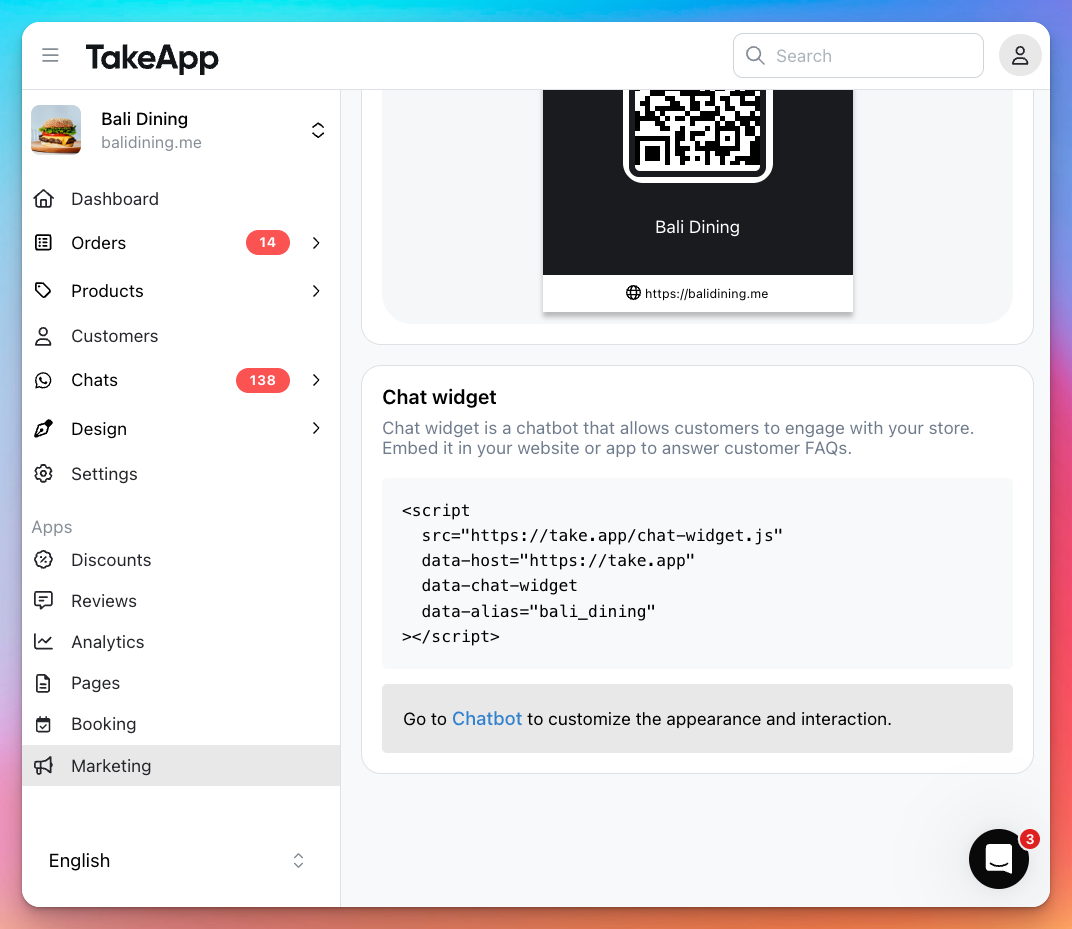Click the magnifier icon in Search
This screenshot has height=929, width=1072.
pos(755,55)
